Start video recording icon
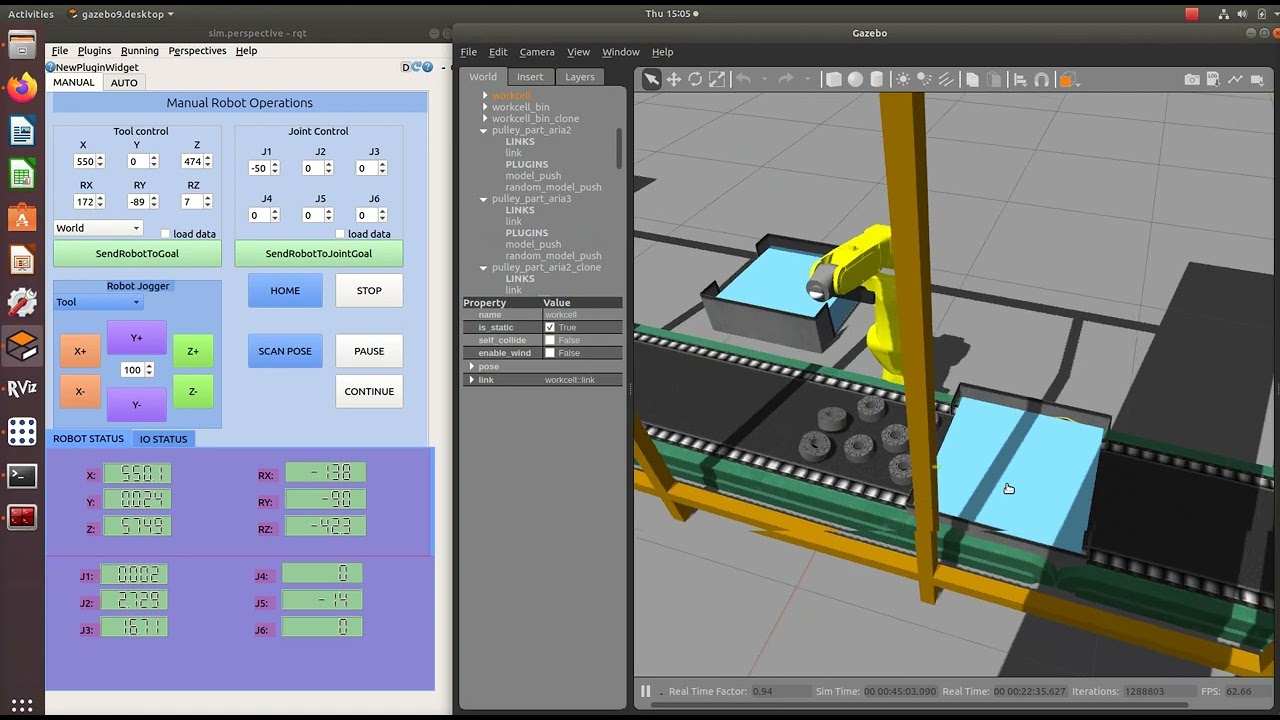The height and width of the screenshot is (720, 1280). click(1257, 80)
